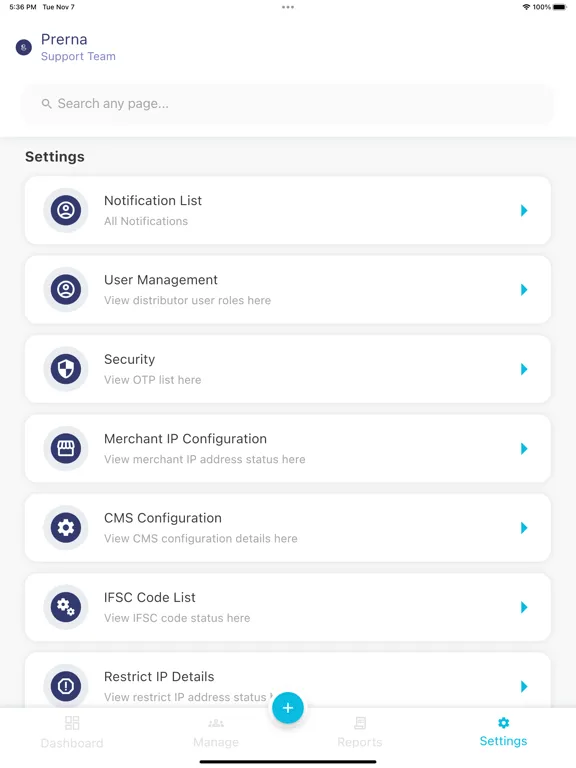Click the Merchant IP Configuration store icon
Image resolution: width=576 pixels, height=768 pixels.
pyautogui.click(x=66, y=448)
